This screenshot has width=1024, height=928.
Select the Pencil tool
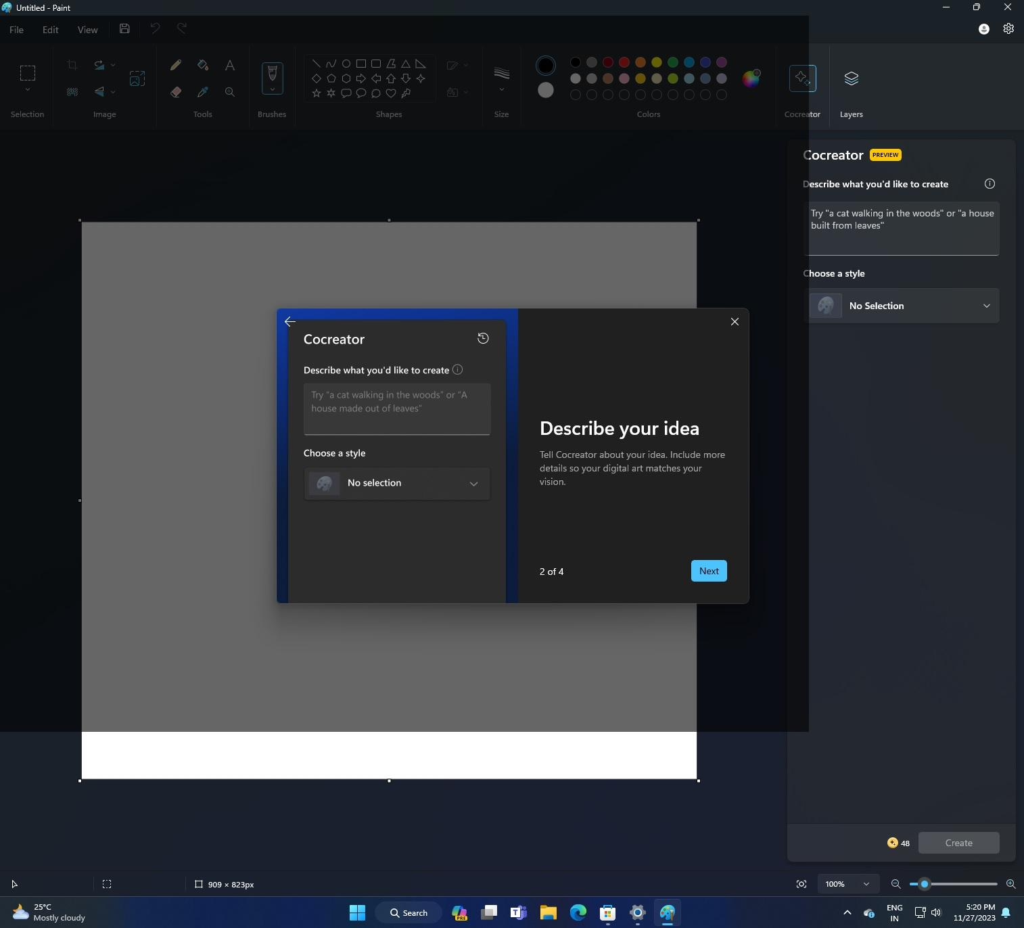click(x=176, y=65)
